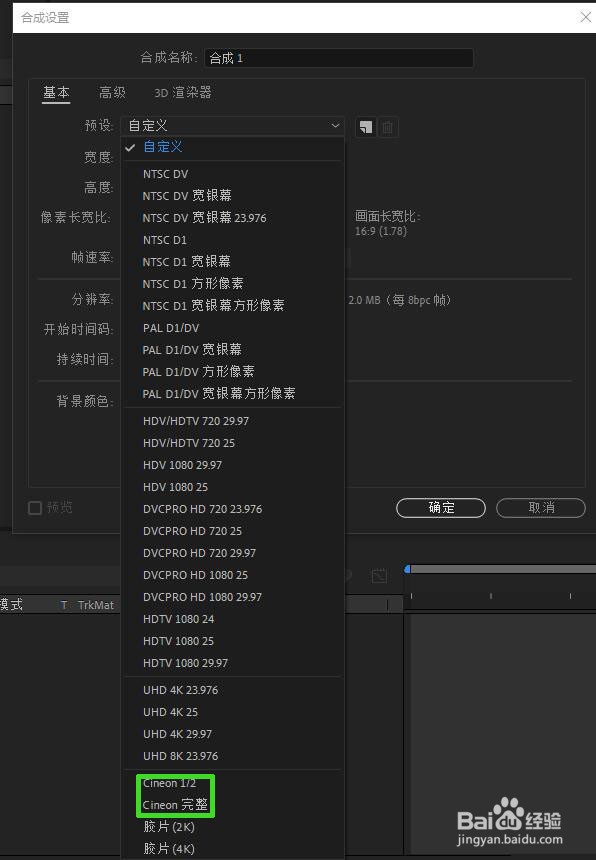Open the 高级 tab
This screenshot has width=596, height=860.
(112, 92)
